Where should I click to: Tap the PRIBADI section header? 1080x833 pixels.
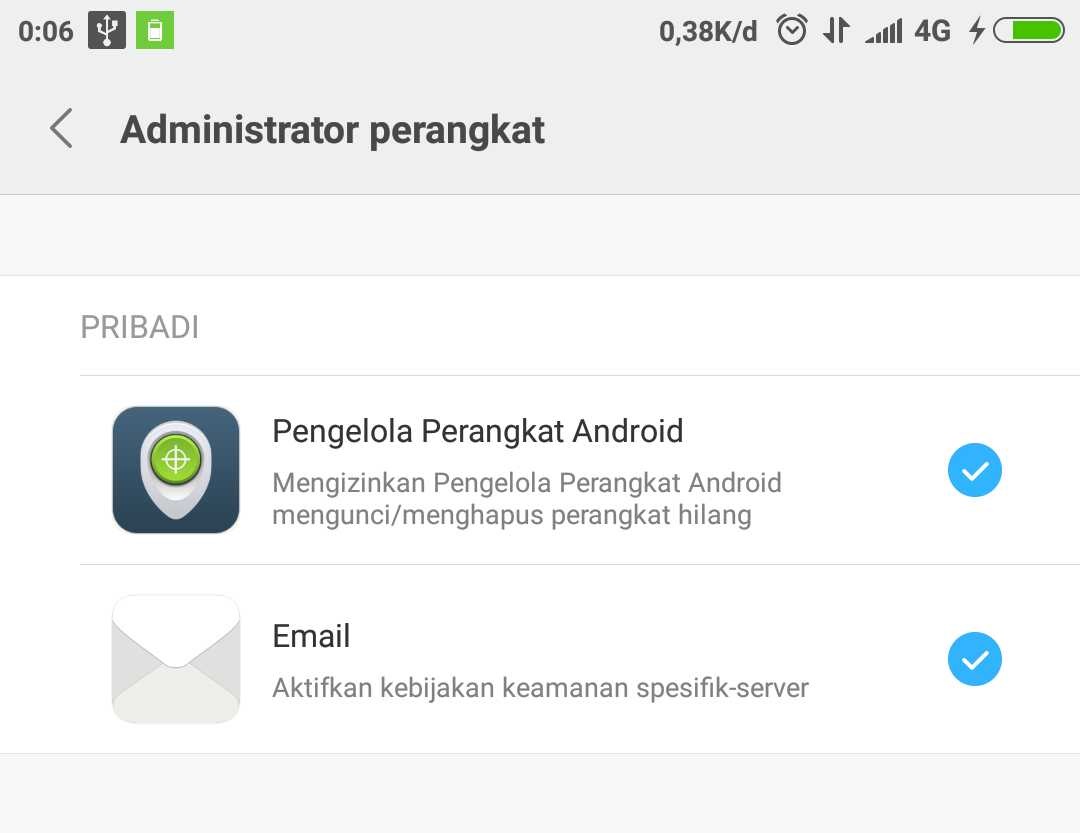(139, 327)
